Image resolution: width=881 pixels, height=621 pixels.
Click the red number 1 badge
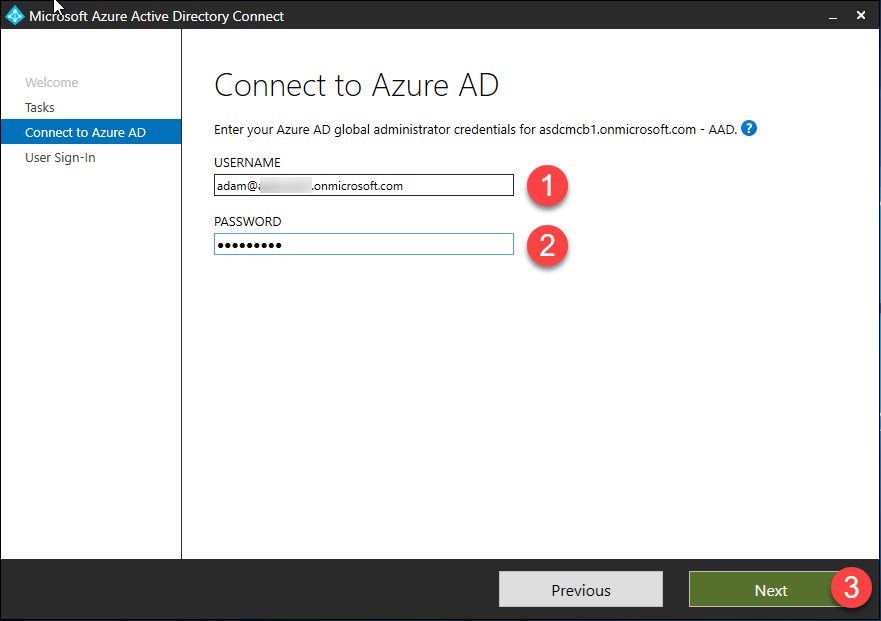pyautogui.click(x=547, y=185)
